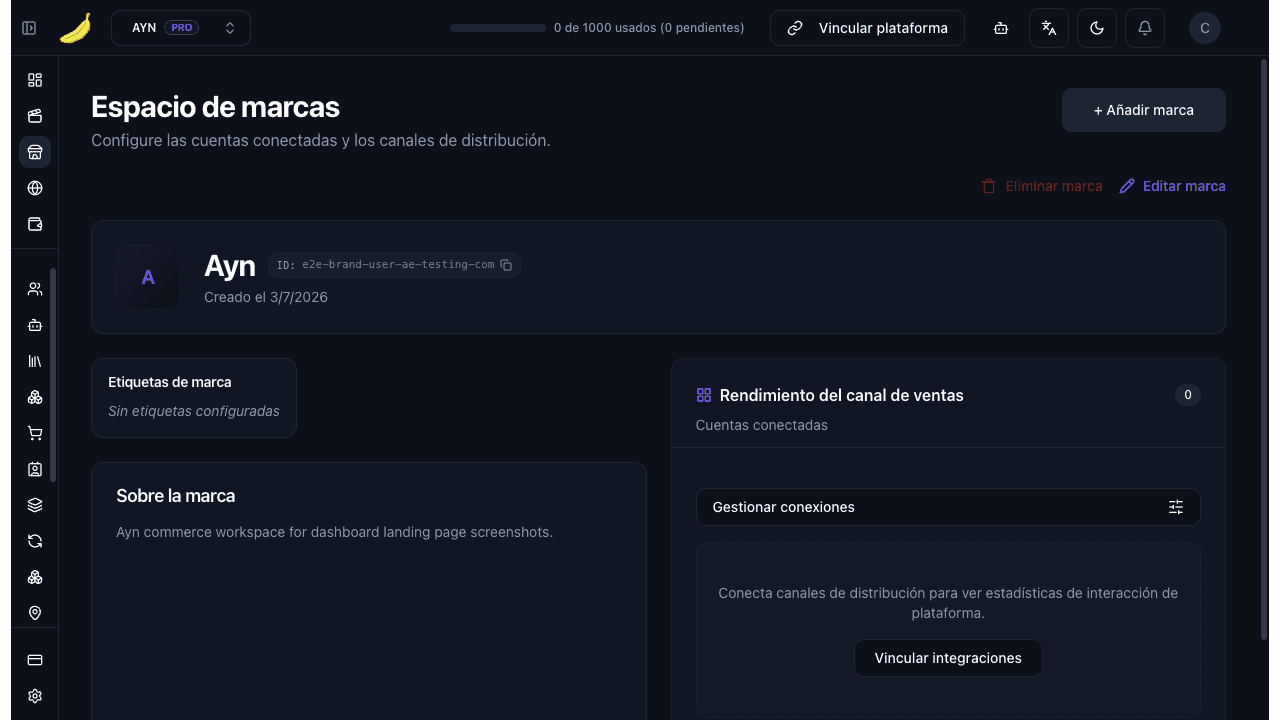Open the users group icon in sidebar
Viewport: 1280px width, 720px height.
pos(35,289)
